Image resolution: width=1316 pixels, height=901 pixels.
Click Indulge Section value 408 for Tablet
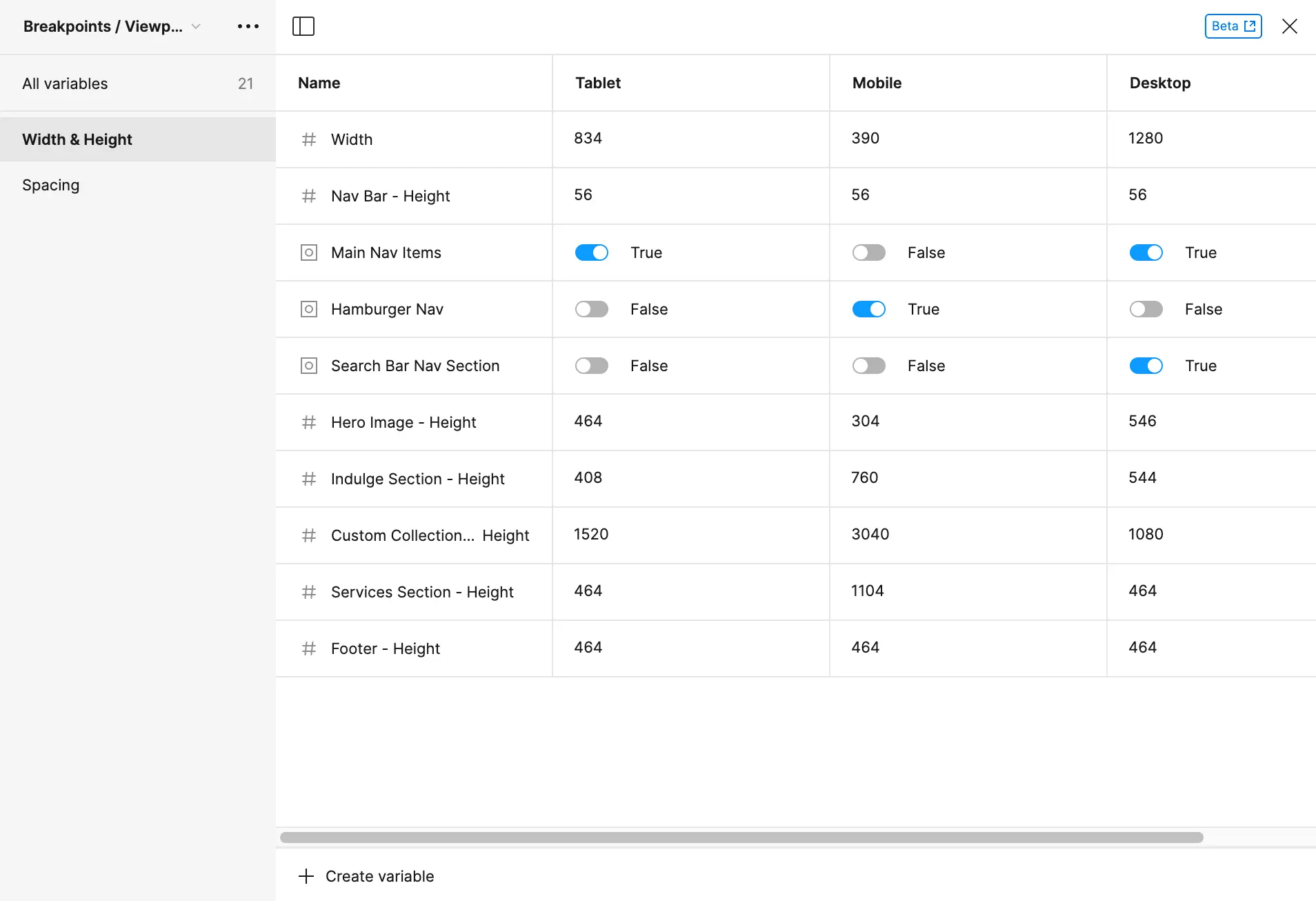point(588,477)
